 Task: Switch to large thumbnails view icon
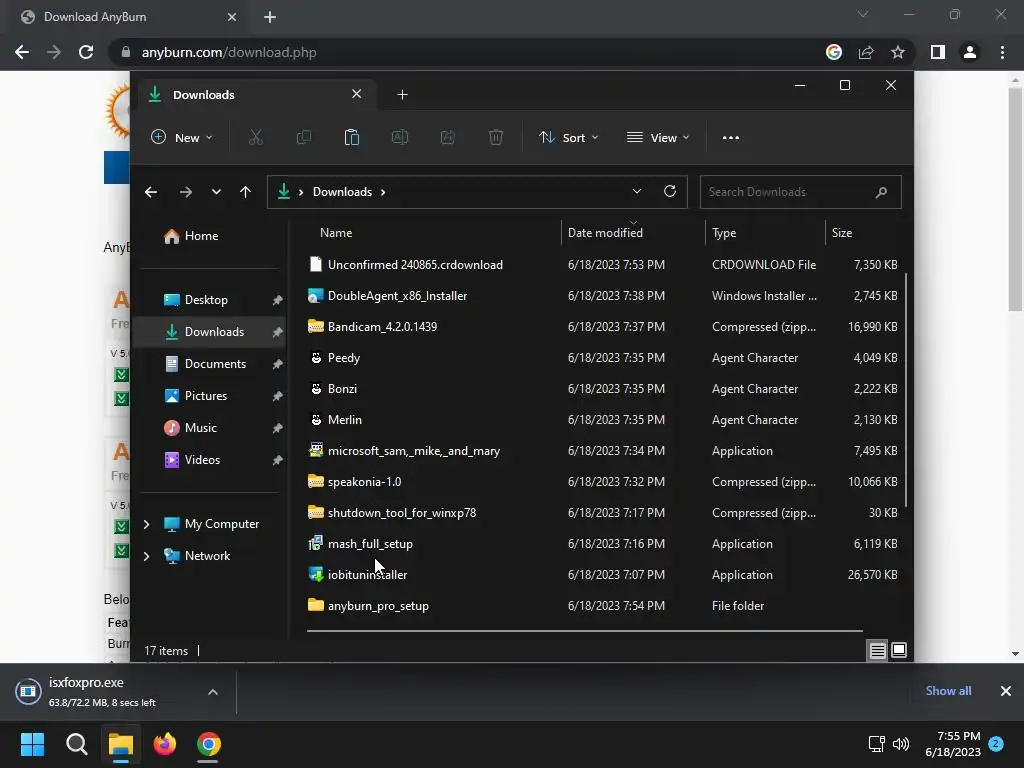[899, 650]
